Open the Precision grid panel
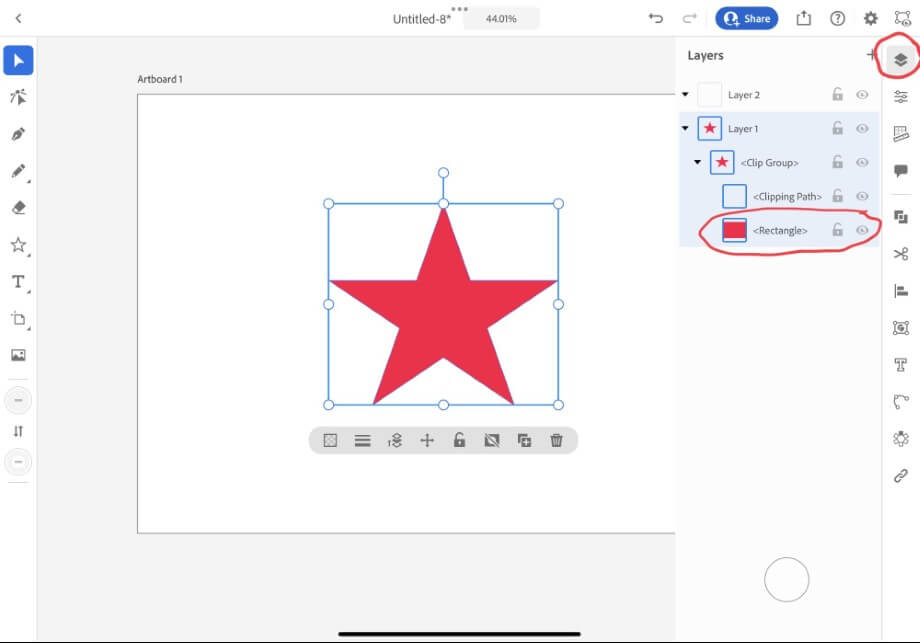920x643 pixels. pos(901,134)
